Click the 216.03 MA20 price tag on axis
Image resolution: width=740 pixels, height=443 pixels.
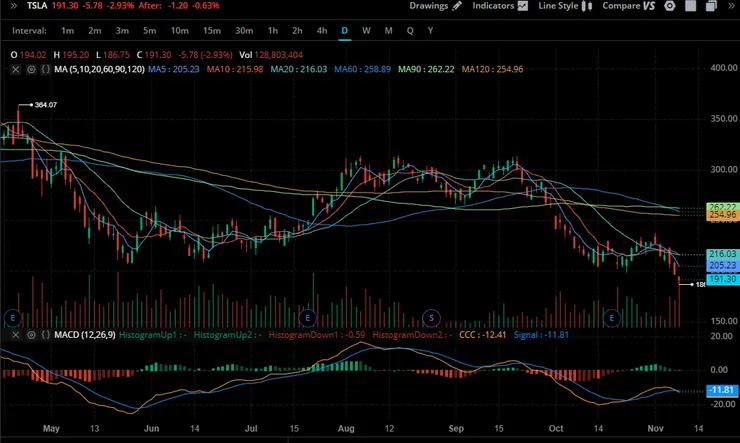click(723, 254)
